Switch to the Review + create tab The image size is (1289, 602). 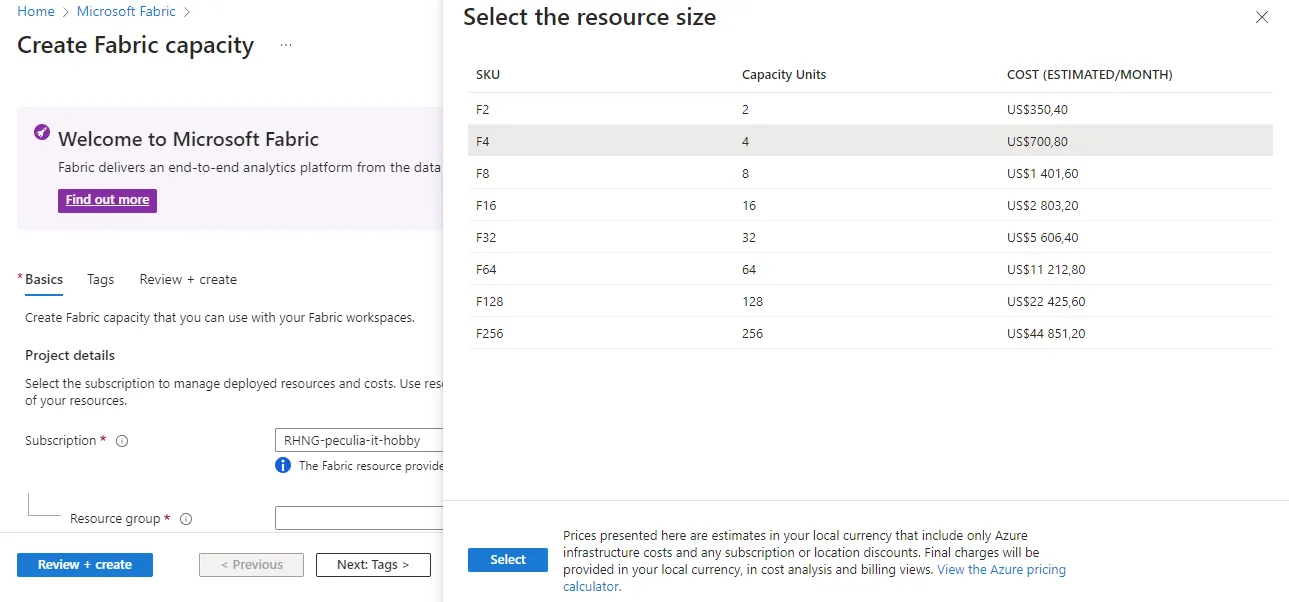click(188, 280)
